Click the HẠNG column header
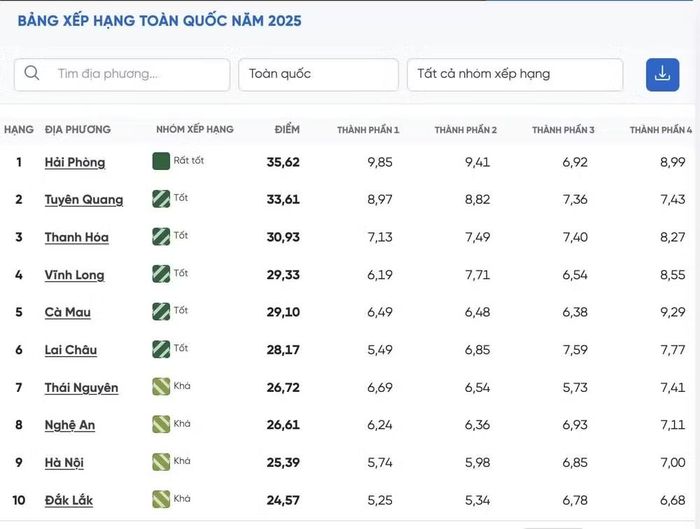 pyautogui.click(x=19, y=129)
